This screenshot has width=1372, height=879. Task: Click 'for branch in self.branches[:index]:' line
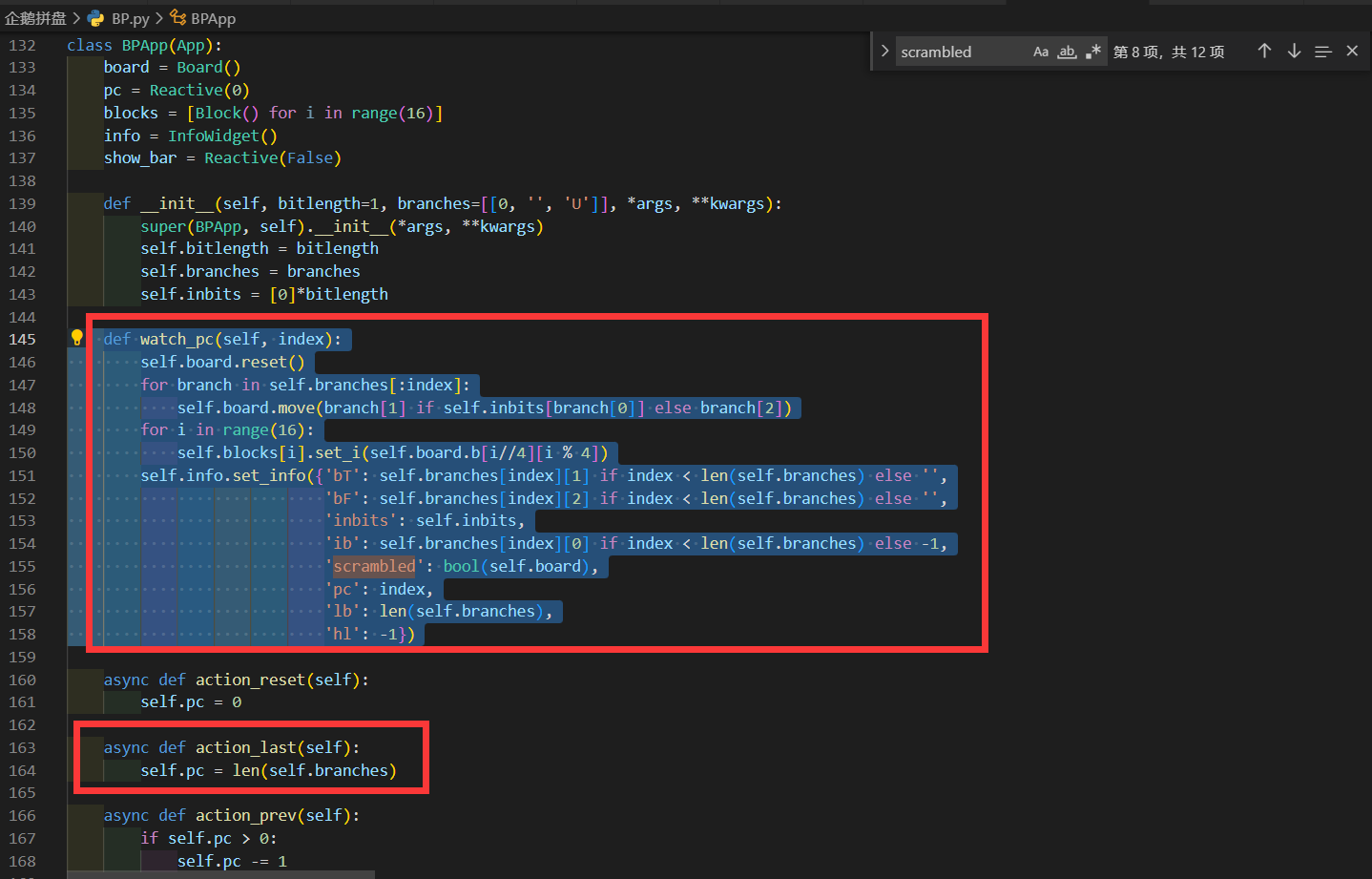pos(305,385)
